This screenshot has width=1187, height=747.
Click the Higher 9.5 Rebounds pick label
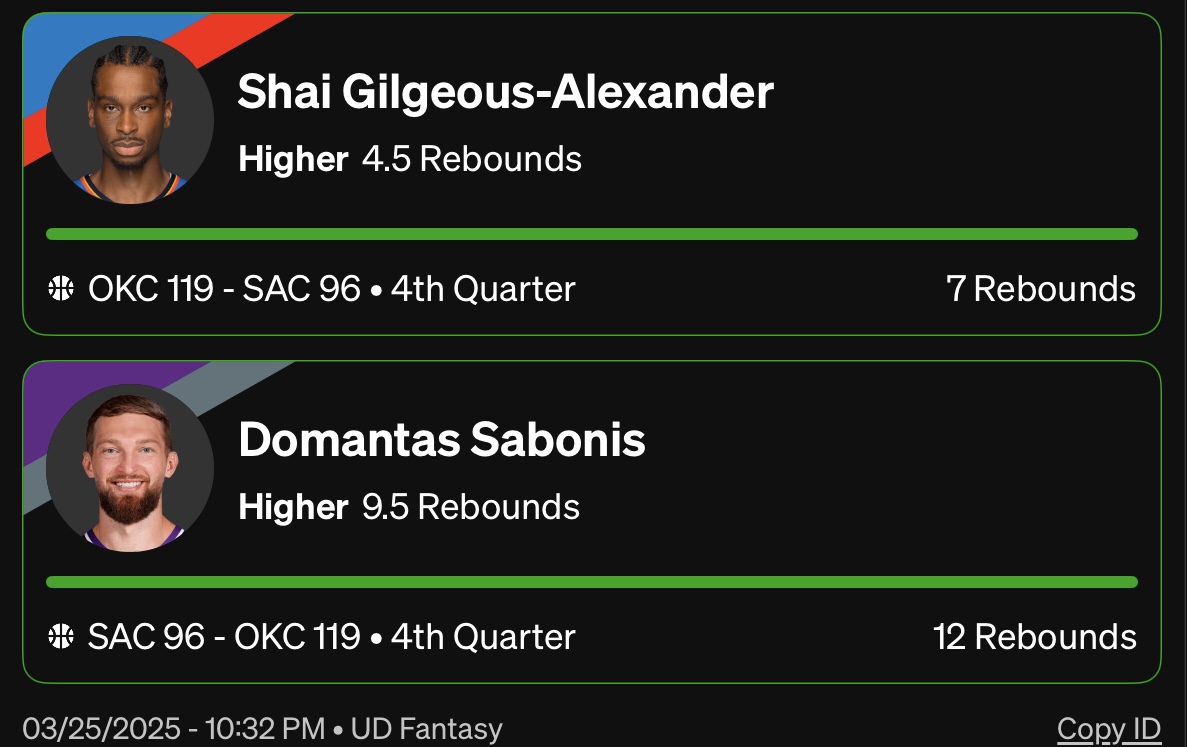[409, 507]
